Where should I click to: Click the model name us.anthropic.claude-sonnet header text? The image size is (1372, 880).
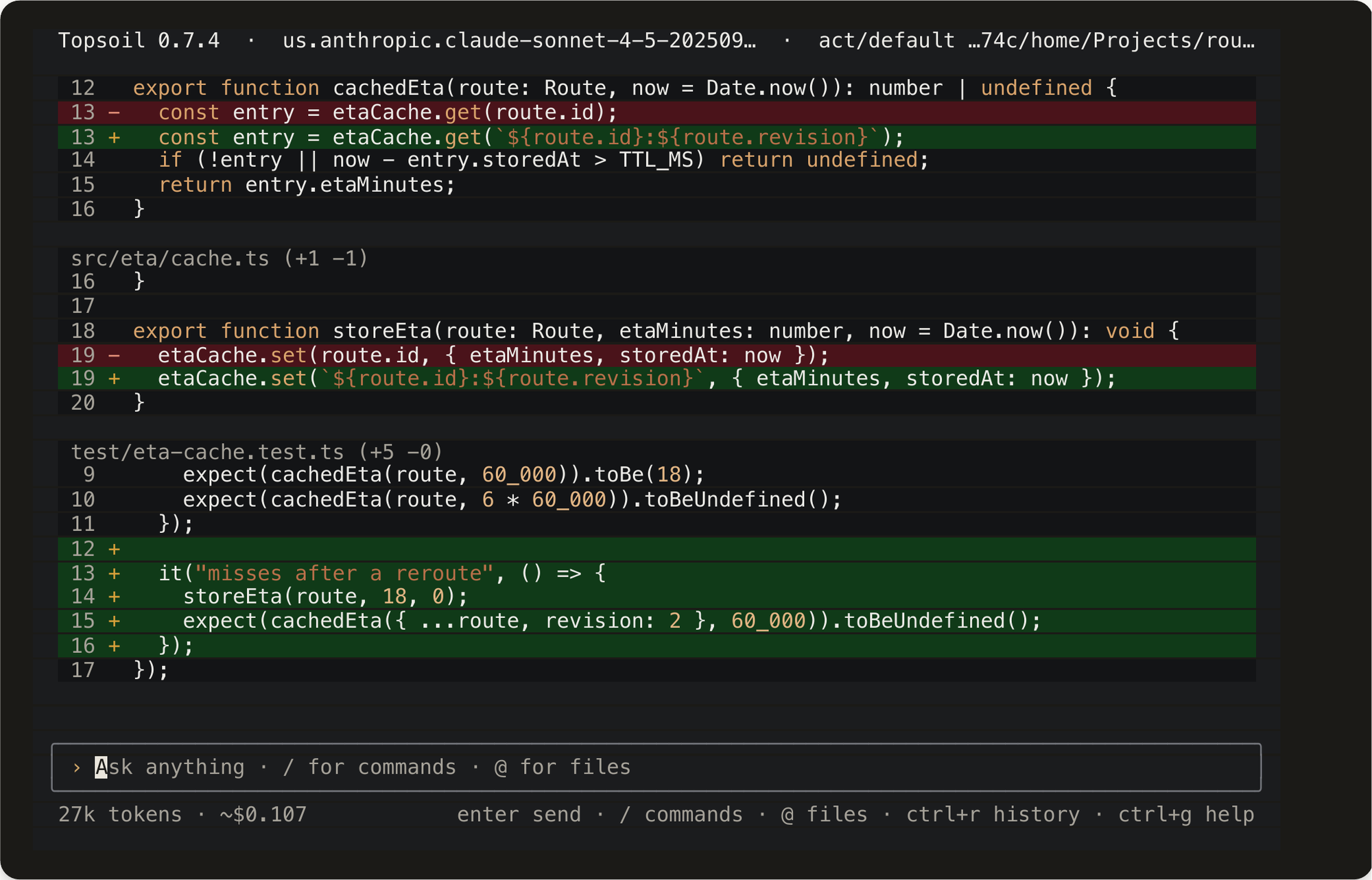click(519, 40)
